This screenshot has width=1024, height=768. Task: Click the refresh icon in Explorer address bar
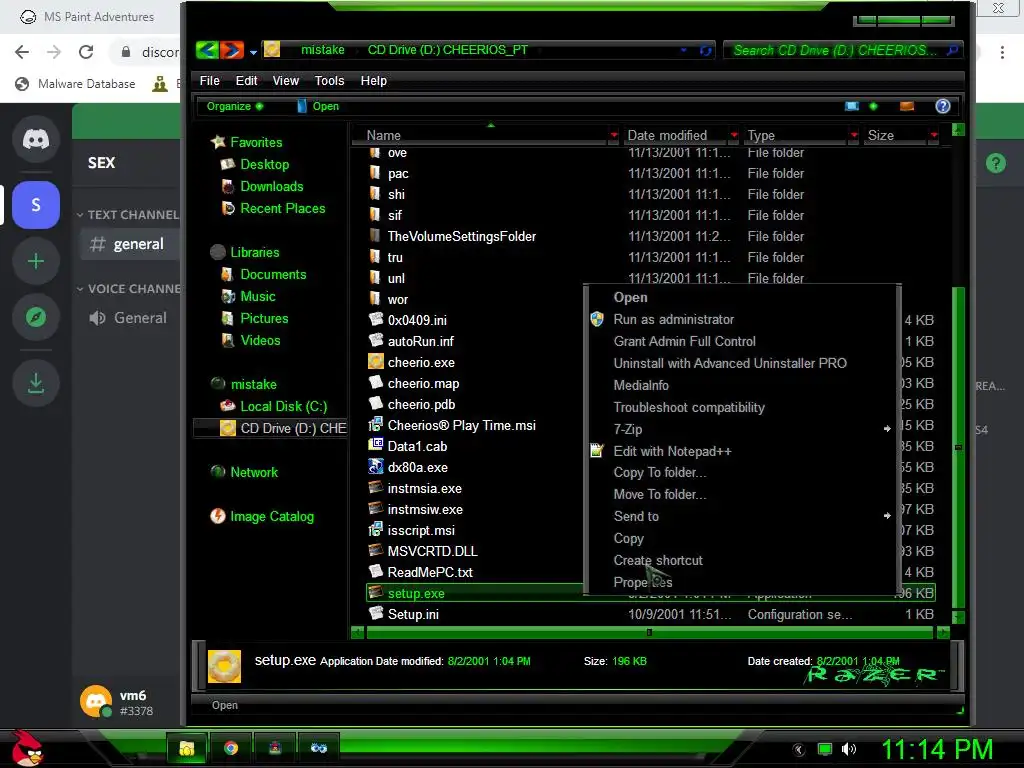[x=705, y=50]
